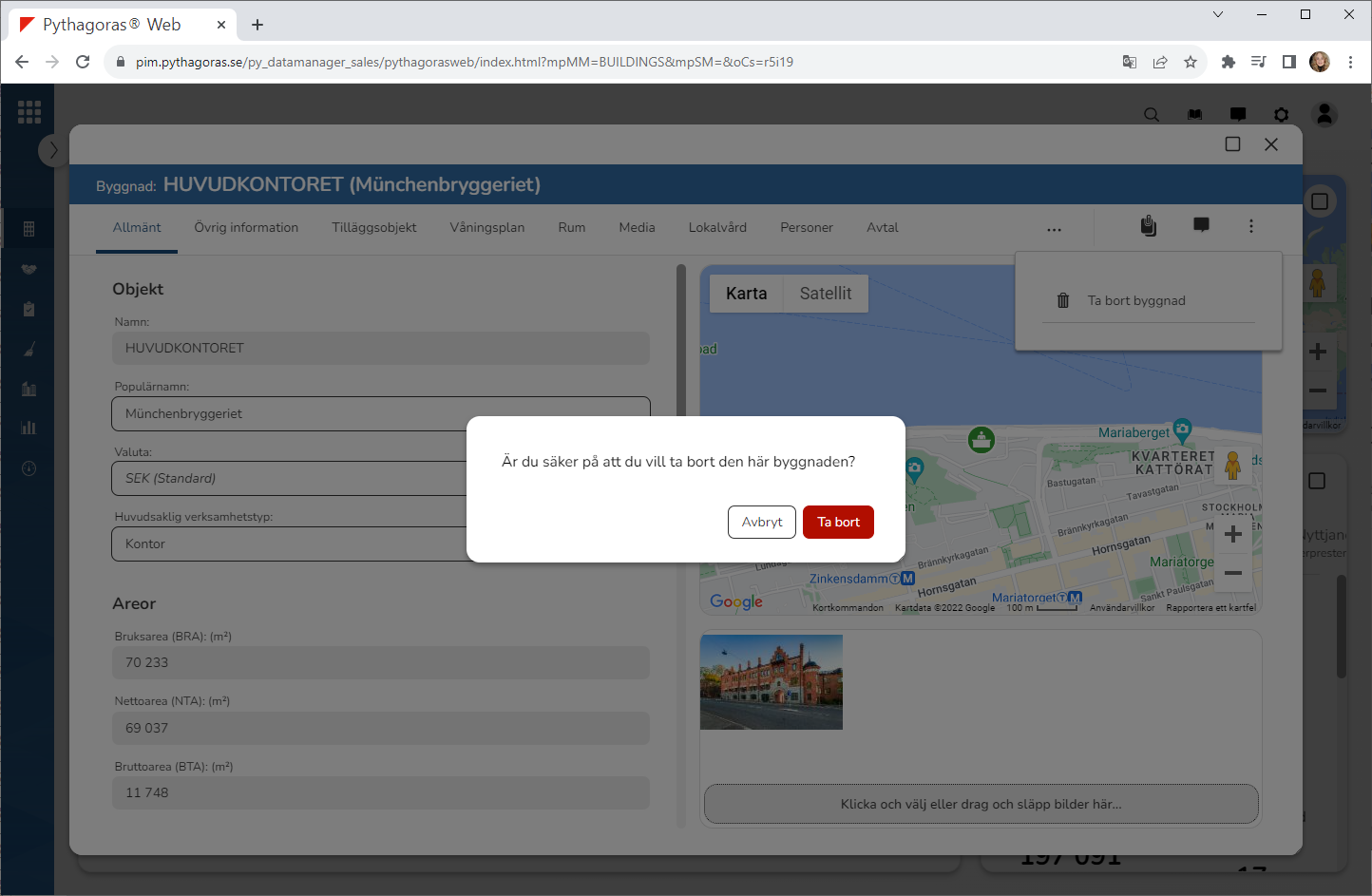Cancel the deletion by pressing Avbryt
Viewport: 1372px width, 896px height.
pyautogui.click(x=761, y=522)
